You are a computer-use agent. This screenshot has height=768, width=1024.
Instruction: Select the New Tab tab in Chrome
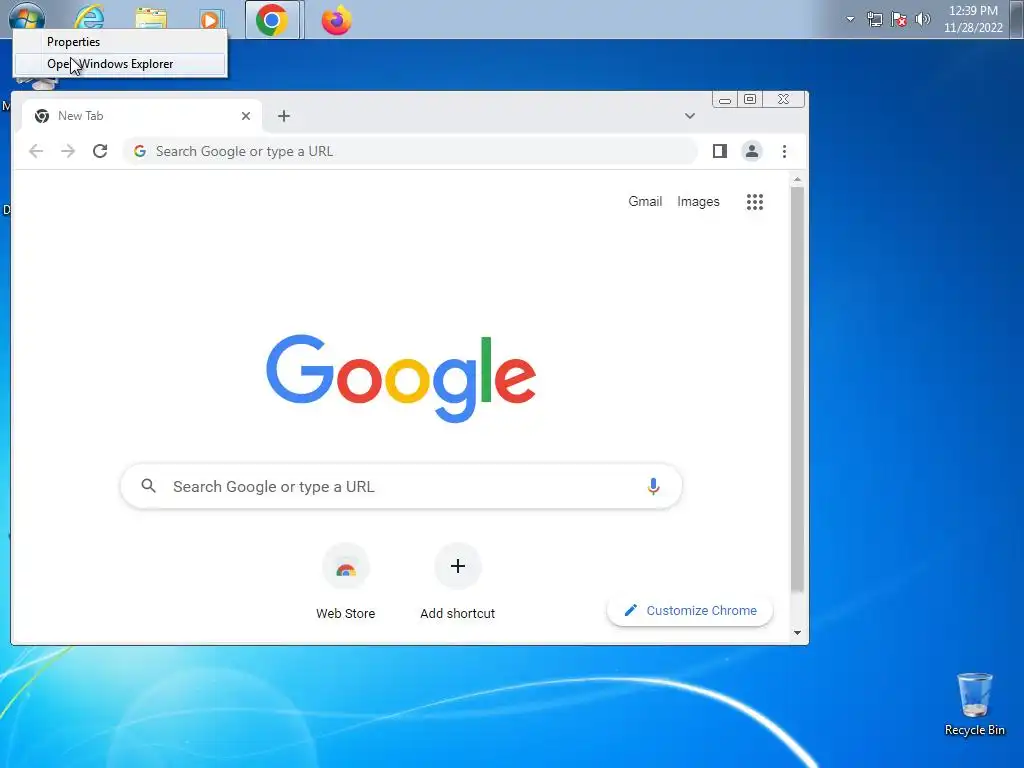point(142,116)
